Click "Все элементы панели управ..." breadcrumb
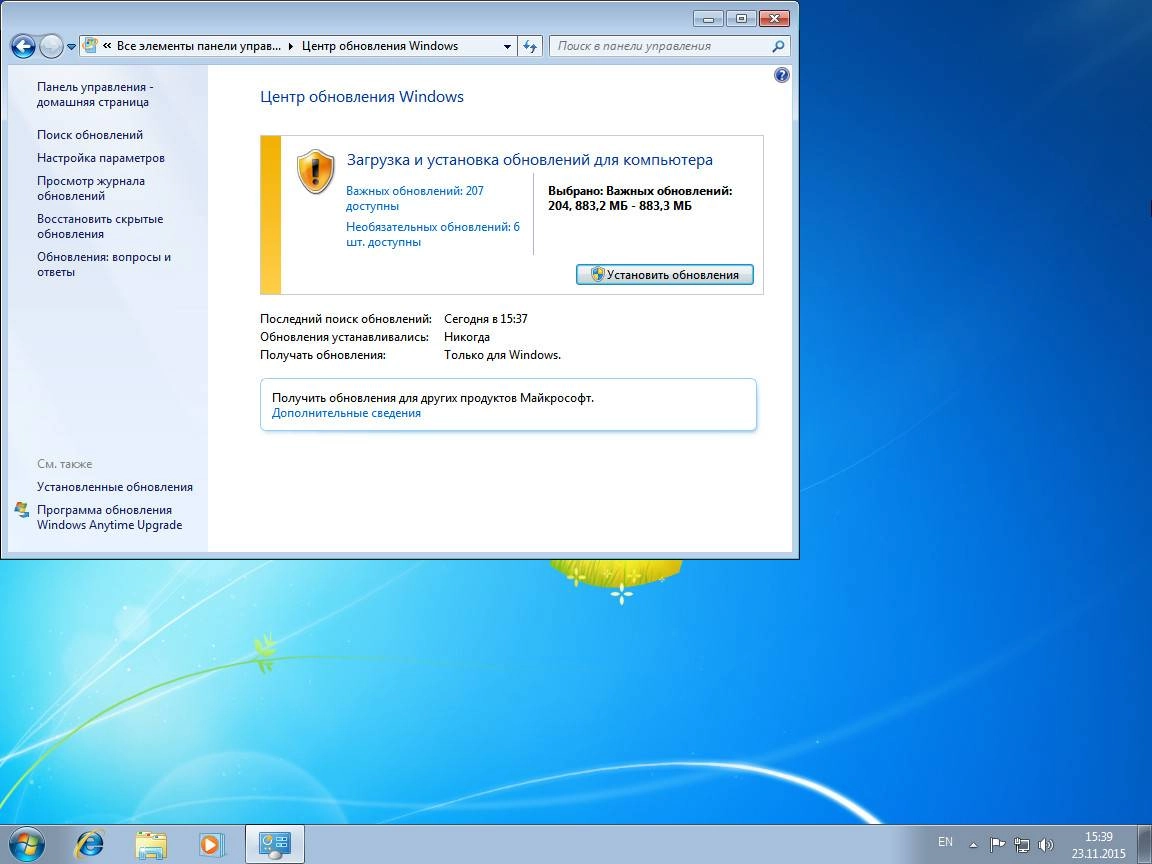This screenshot has width=1152, height=864. pyautogui.click(x=198, y=46)
